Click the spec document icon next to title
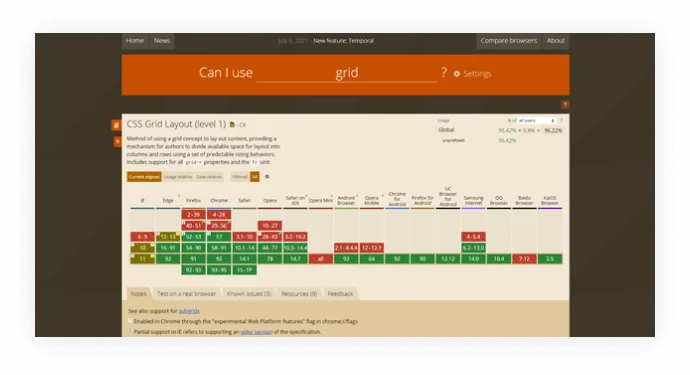The width and height of the screenshot is (690, 375). pos(232,125)
